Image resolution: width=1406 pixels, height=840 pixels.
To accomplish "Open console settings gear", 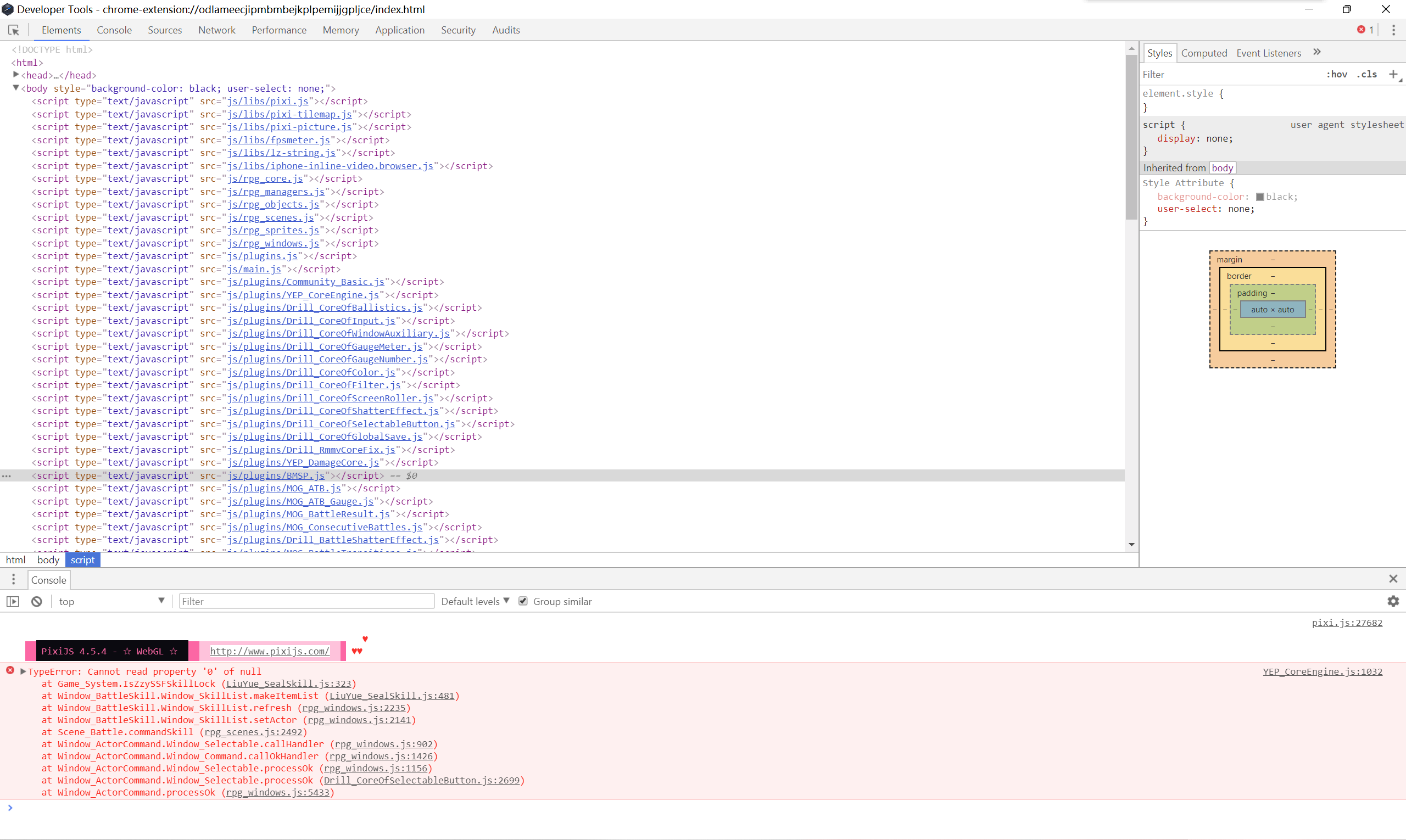I will pyautogui.click(x=1393, y=601).
